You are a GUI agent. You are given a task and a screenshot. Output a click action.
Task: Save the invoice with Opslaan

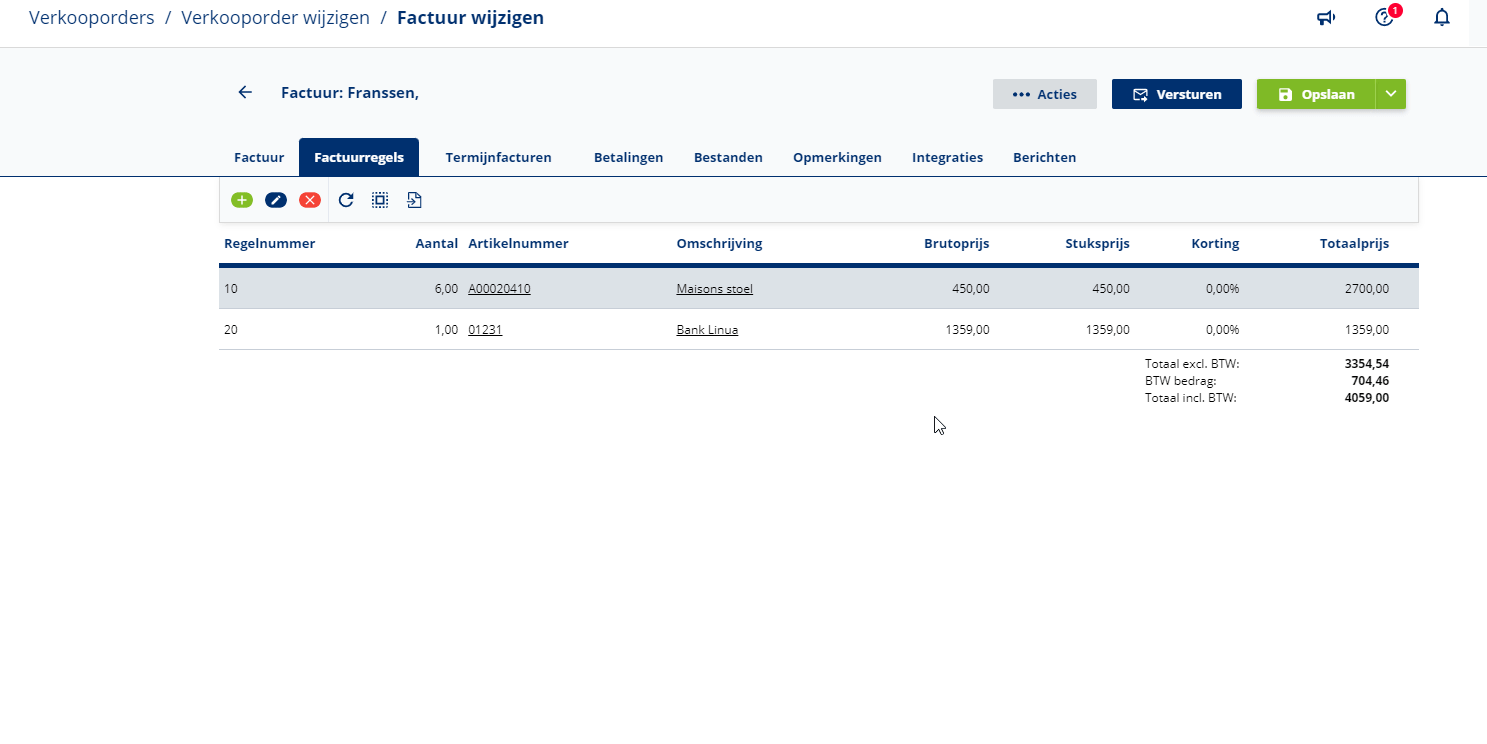point(1316,94)
